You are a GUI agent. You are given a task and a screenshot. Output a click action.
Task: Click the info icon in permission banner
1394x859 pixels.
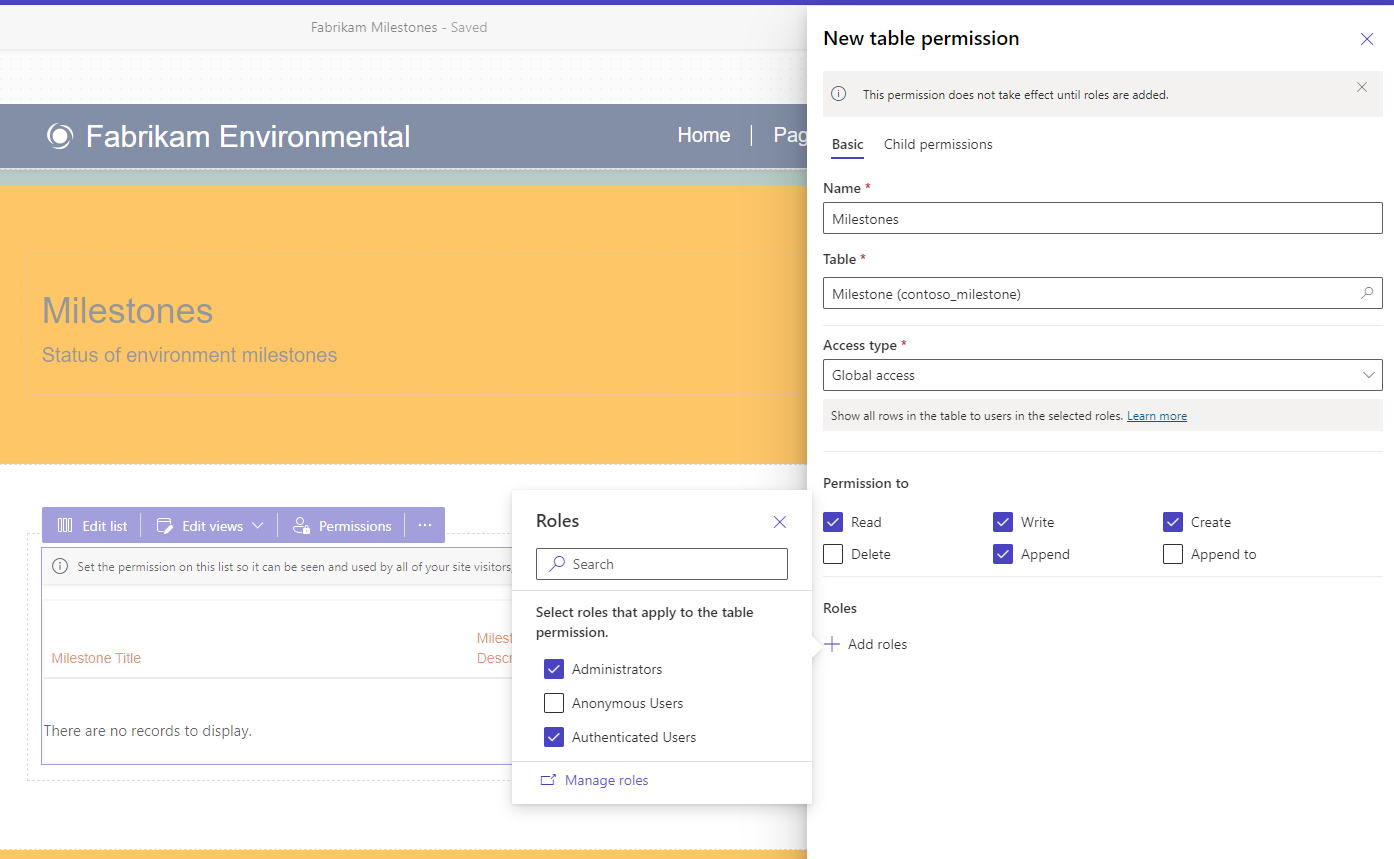[839, 94]
